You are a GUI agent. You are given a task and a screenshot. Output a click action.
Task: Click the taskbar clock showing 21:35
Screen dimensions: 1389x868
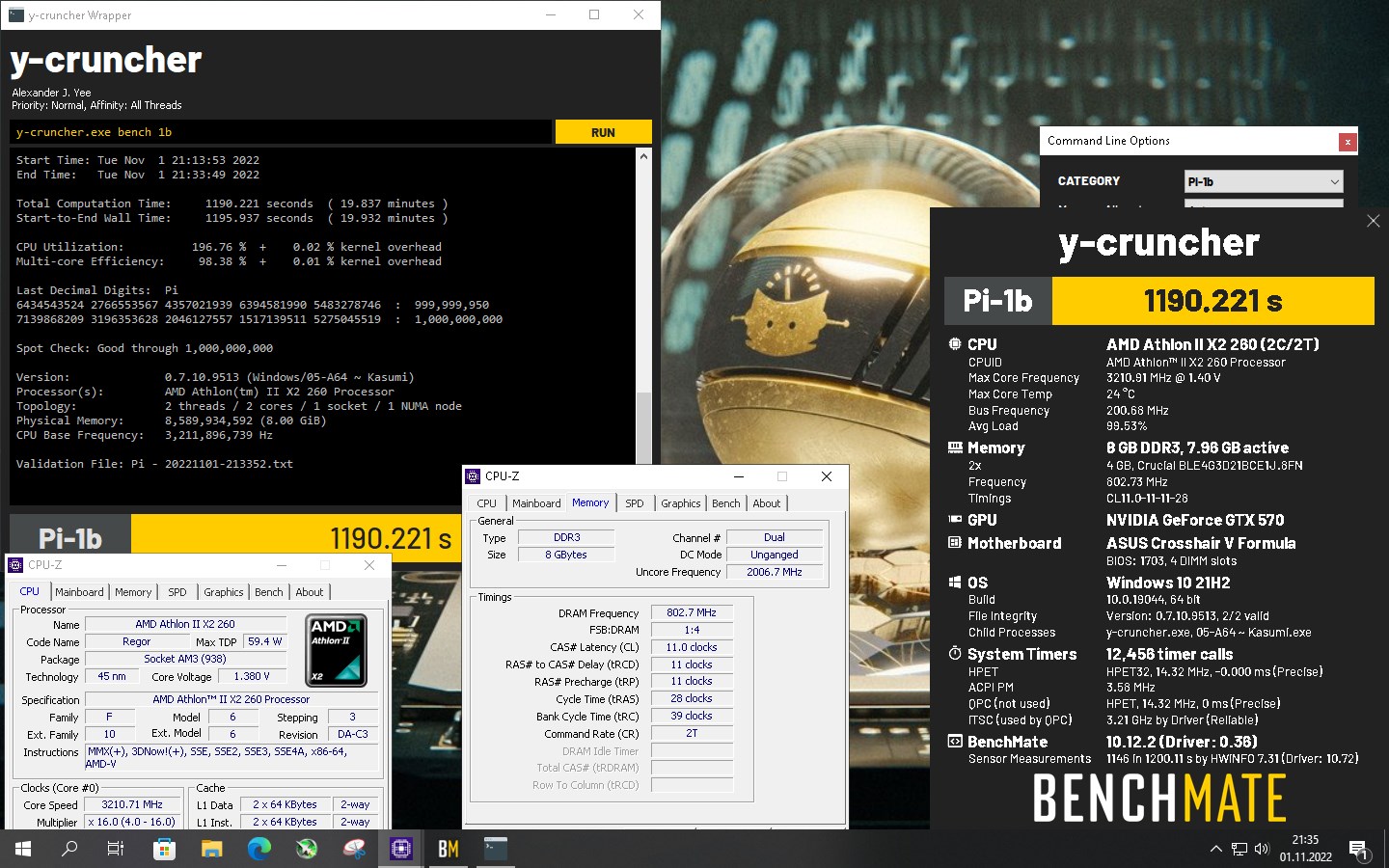[x=1305, y=840]
